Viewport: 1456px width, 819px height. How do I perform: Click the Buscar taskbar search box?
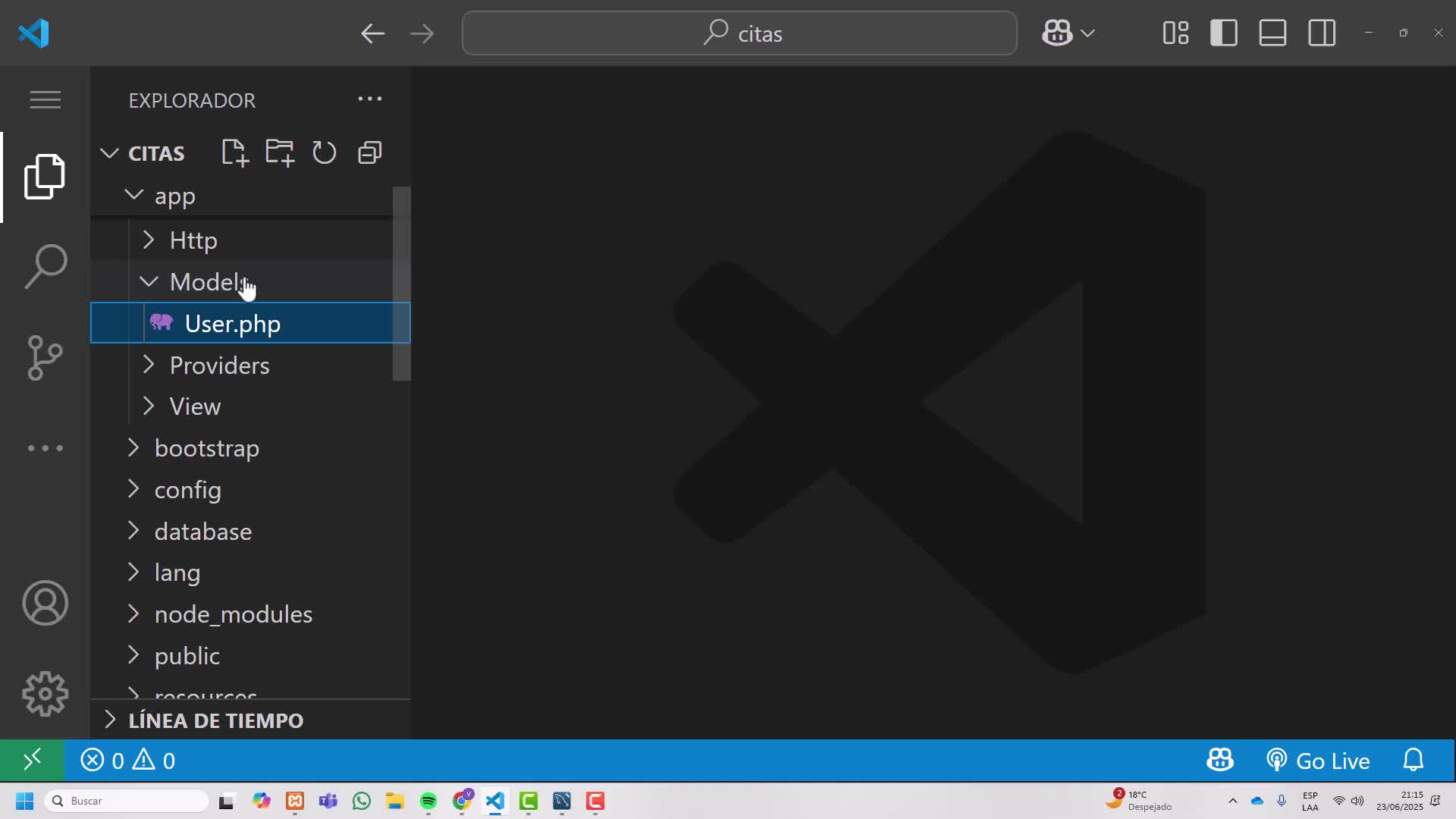127,801
